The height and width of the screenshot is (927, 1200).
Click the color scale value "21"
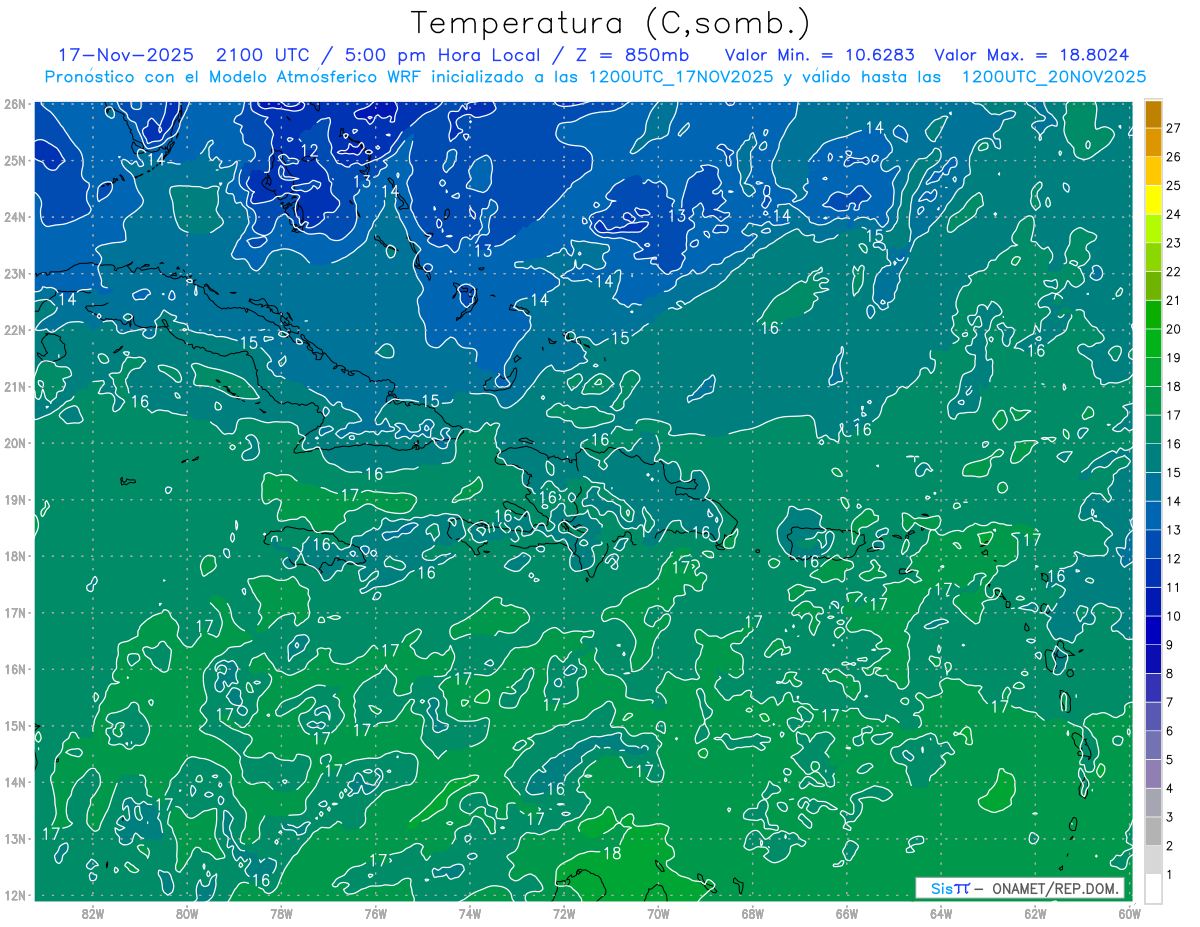click(x=1173, y=300)
